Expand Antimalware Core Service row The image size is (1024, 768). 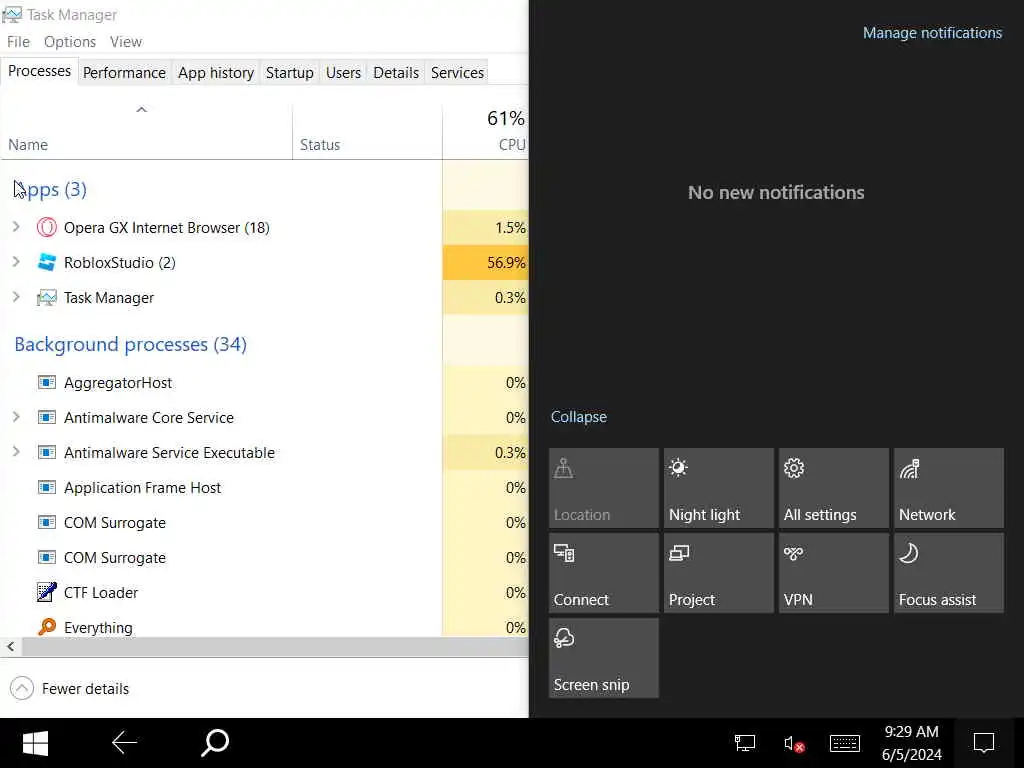[16, 417]
